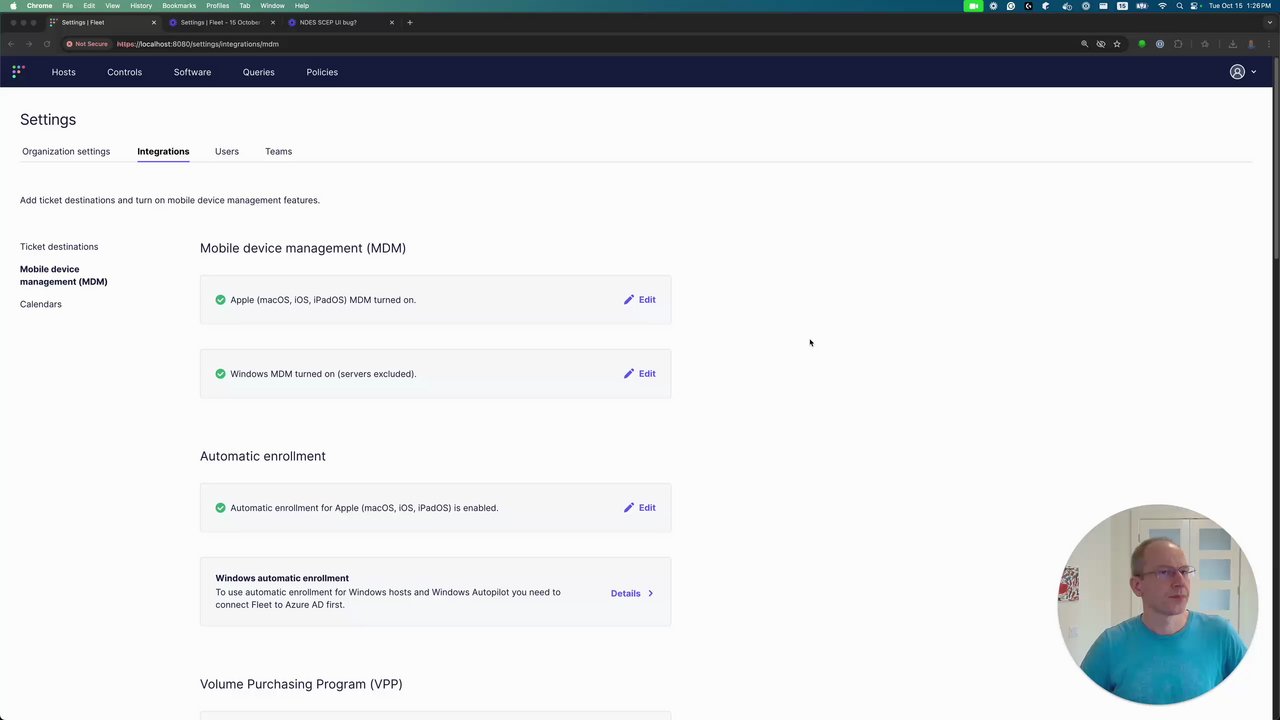Click the chevron next to Details
This screenshot has width=1280, height=720.
(x=650, y=594)
